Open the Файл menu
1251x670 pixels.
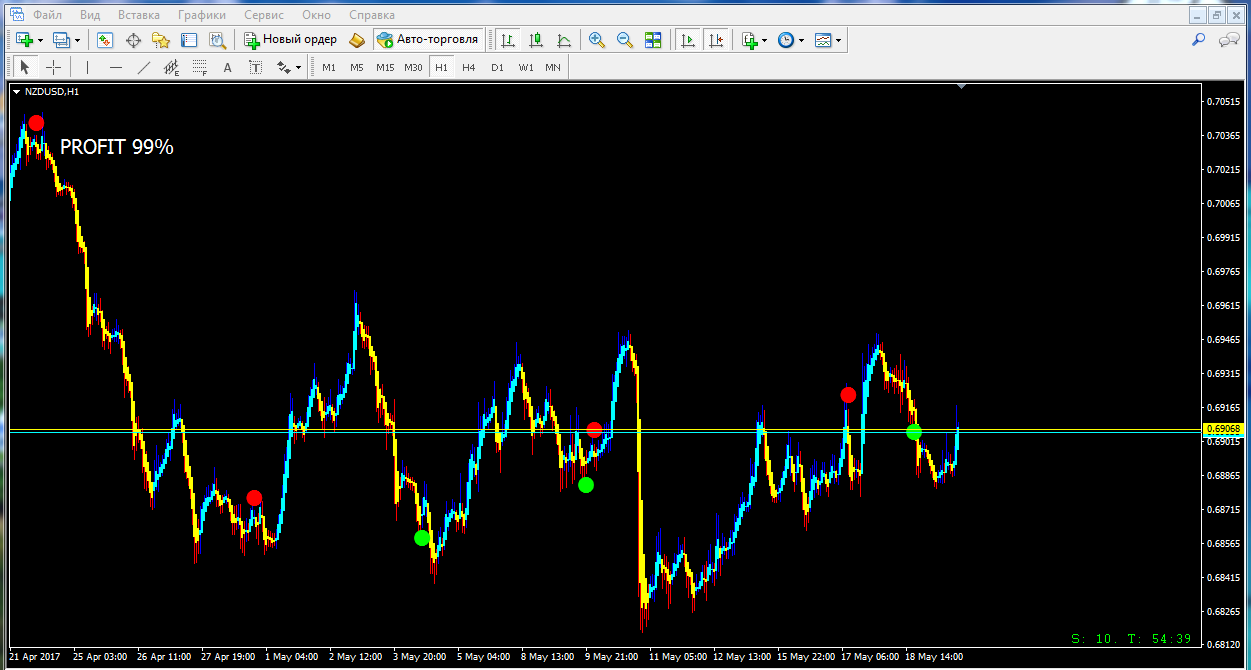[x=47, y=15]
